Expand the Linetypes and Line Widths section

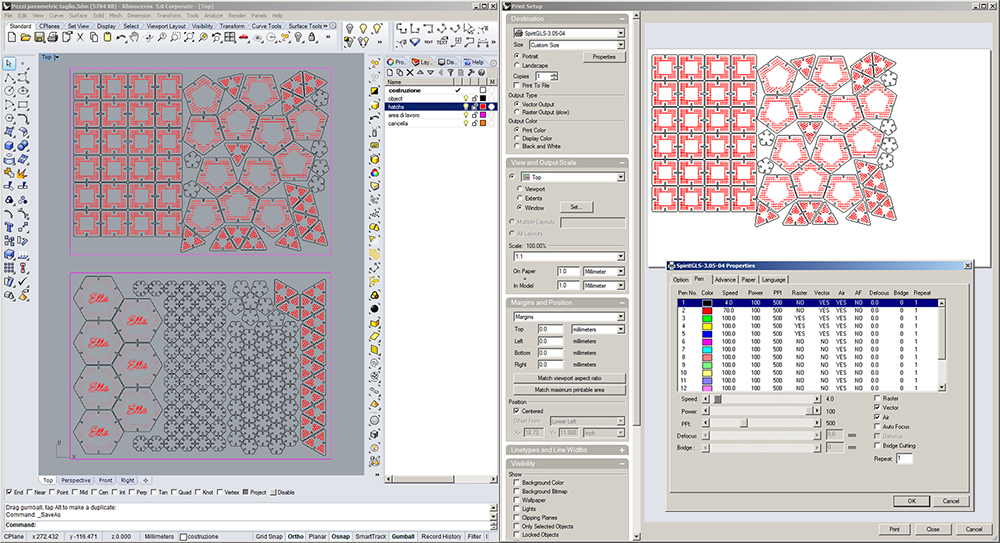click(622, 450)
